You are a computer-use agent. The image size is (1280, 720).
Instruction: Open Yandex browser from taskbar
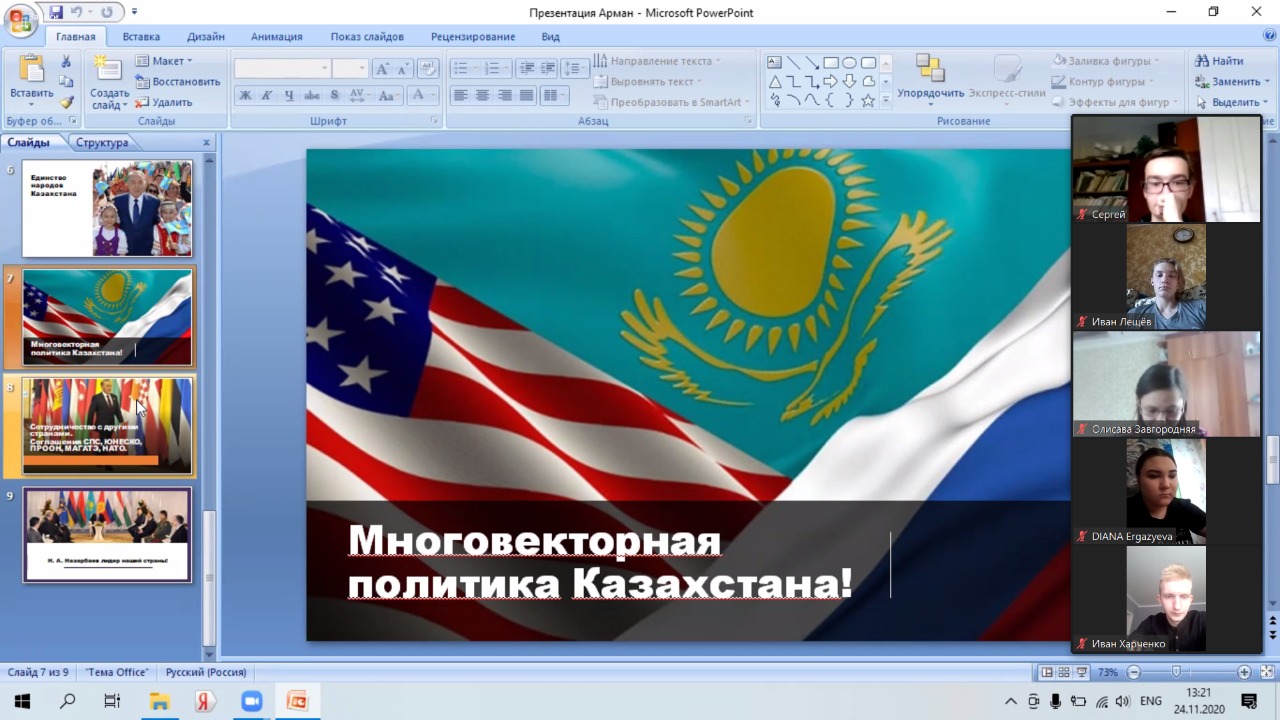[205, 701]
